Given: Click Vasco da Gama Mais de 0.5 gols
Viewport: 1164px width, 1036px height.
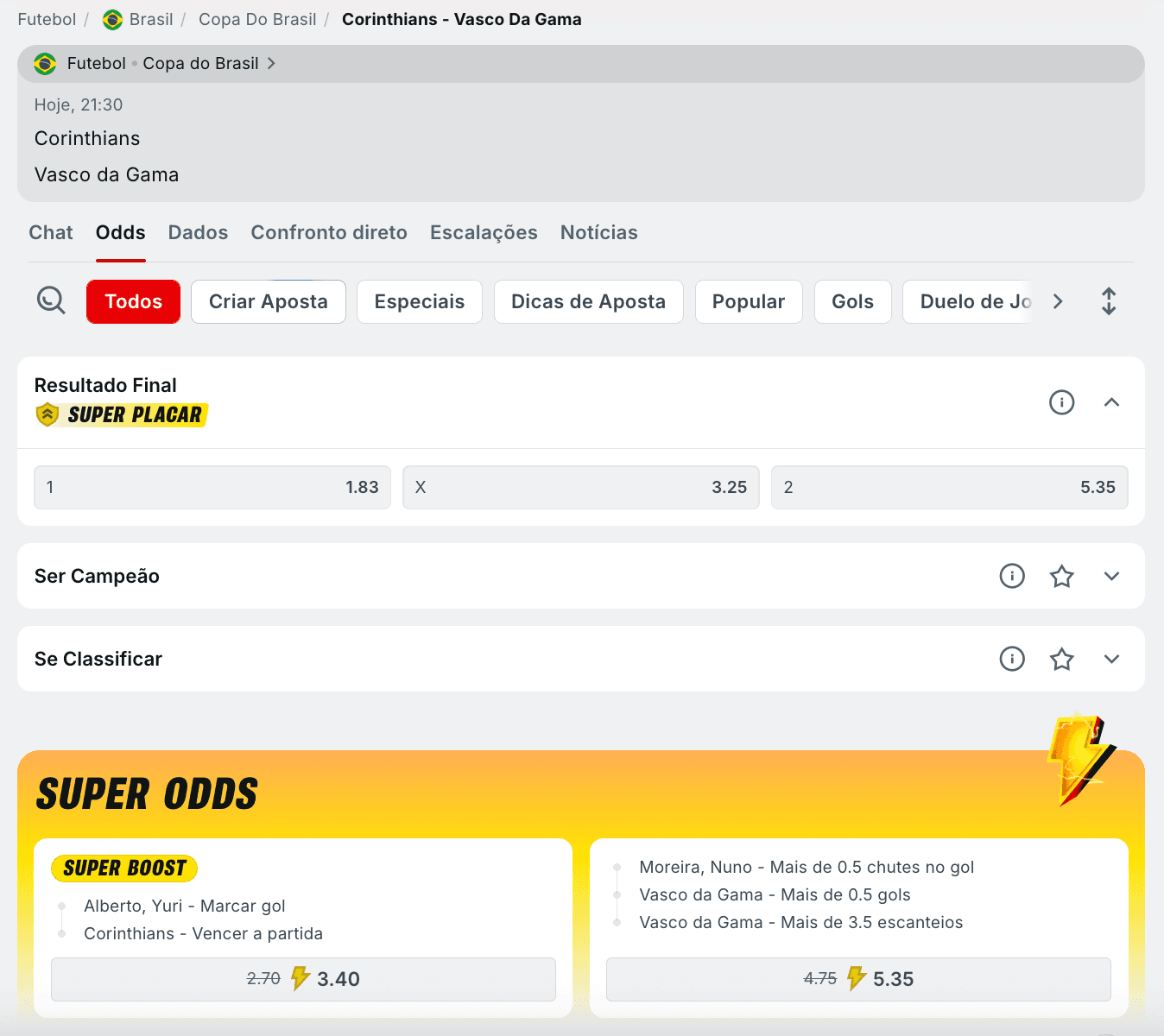Looking at the screenshot, I should pos(775,894).
